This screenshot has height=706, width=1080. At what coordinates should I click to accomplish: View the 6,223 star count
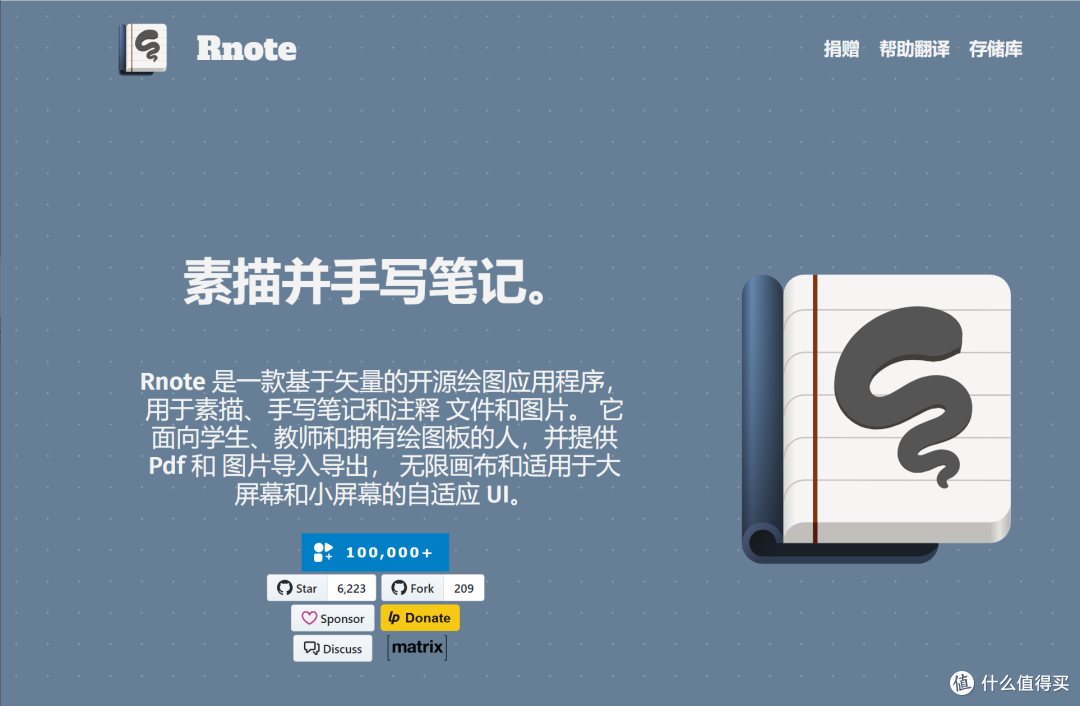point(351,588)
